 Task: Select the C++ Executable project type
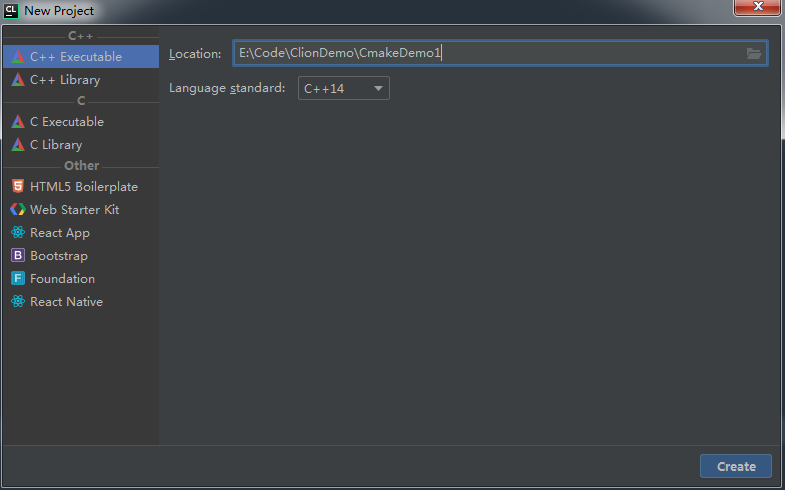pyautogui.click(x=81, y=57)
